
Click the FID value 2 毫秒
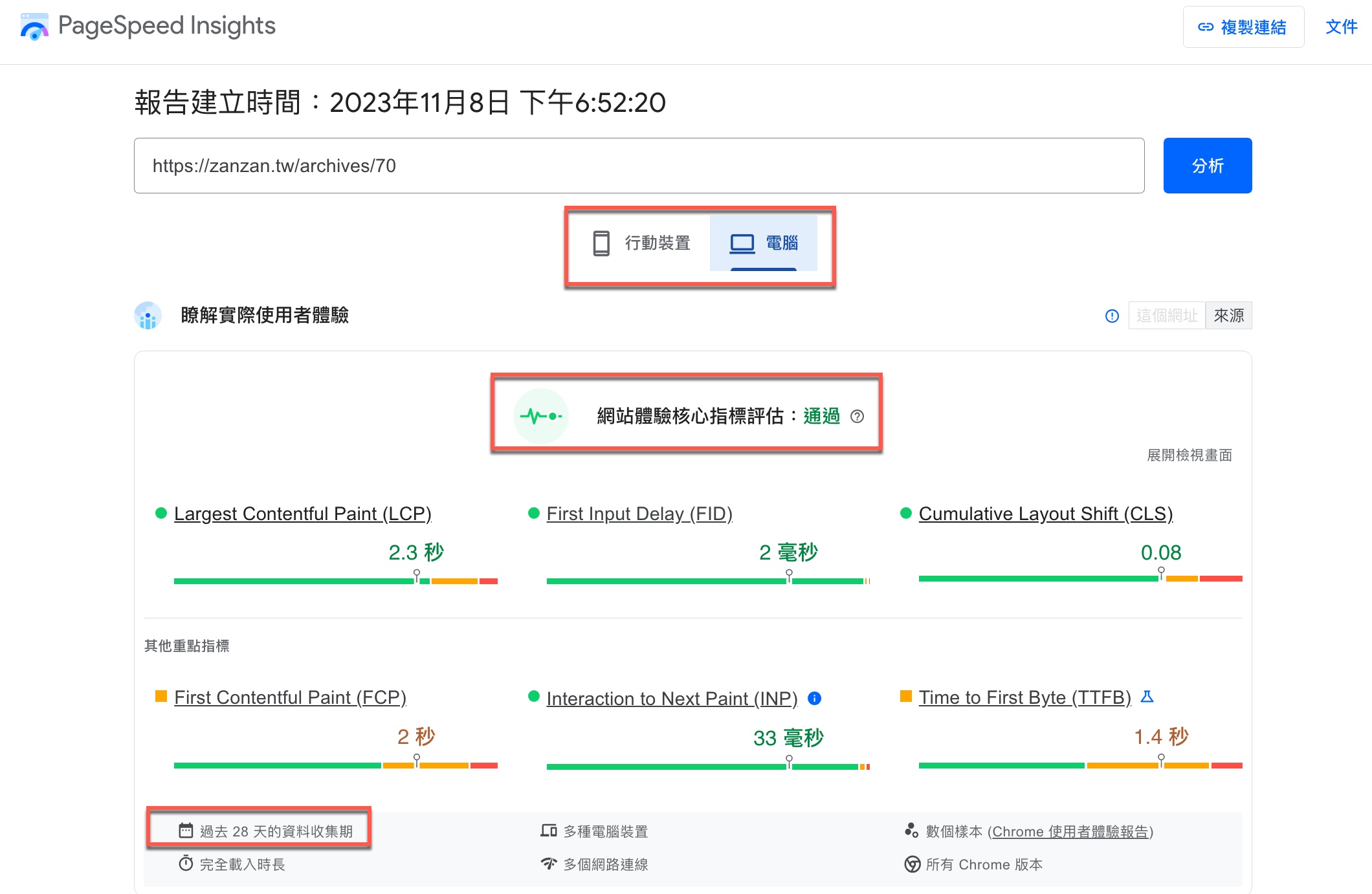tap(788, 552)
